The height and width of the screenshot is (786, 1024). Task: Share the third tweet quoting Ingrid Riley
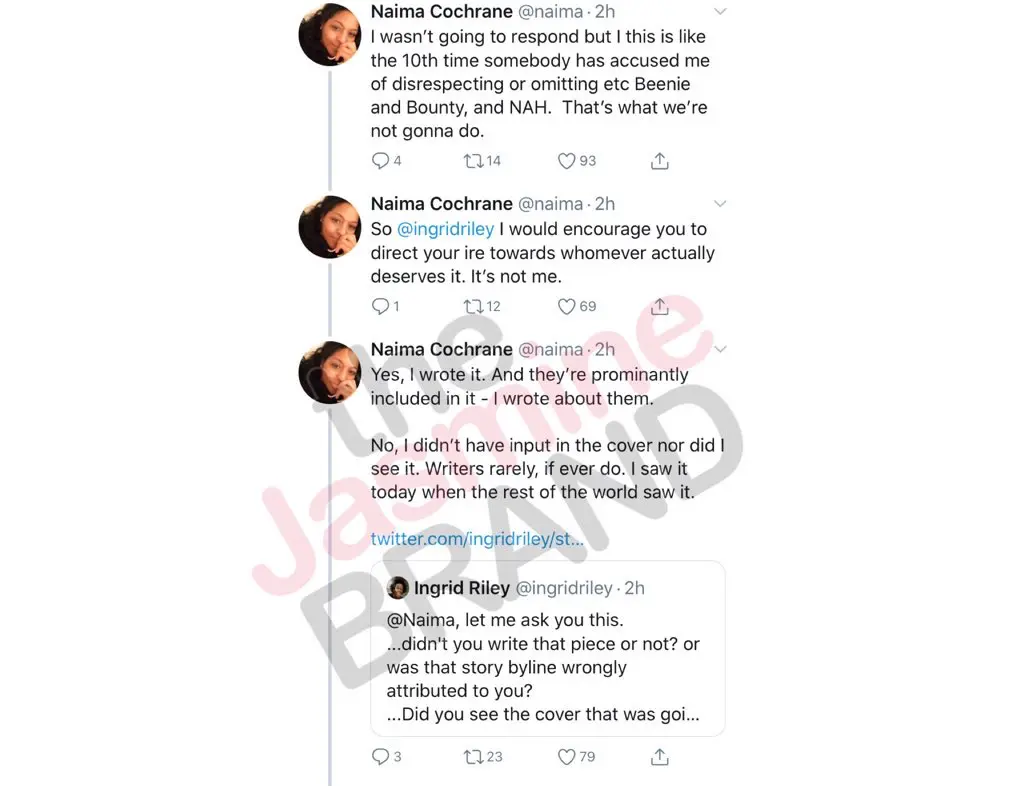(660, 757)
